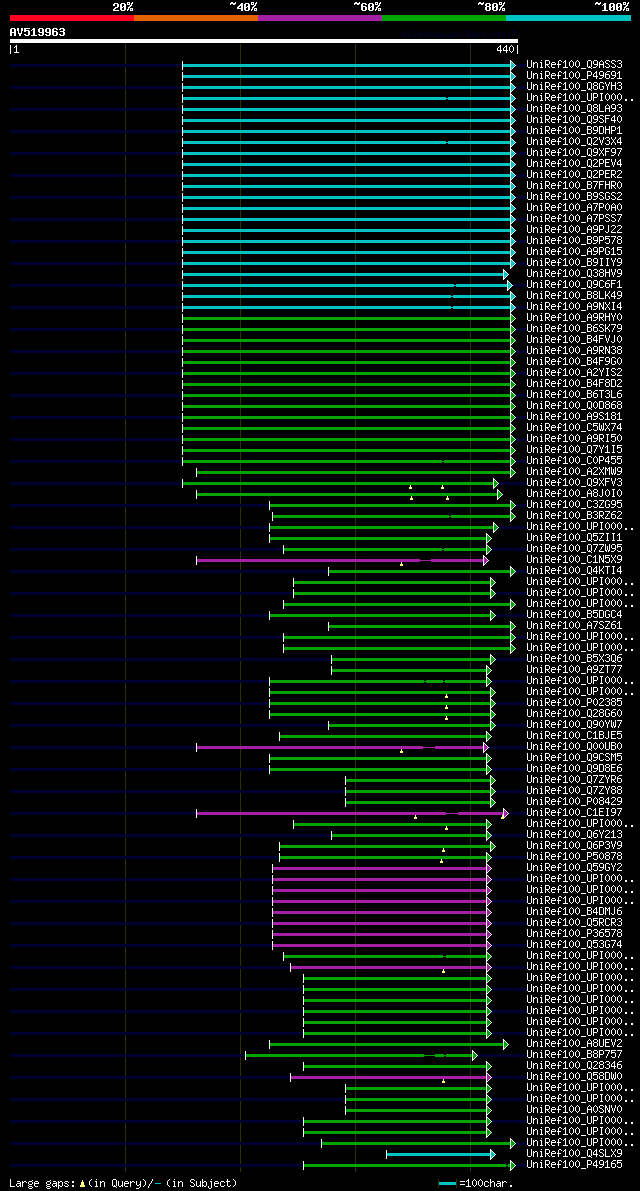This screenshot has width=640, height=1191.
Task: Click the short cyan bar for Q4SLX9
Action: [440, 1155]
